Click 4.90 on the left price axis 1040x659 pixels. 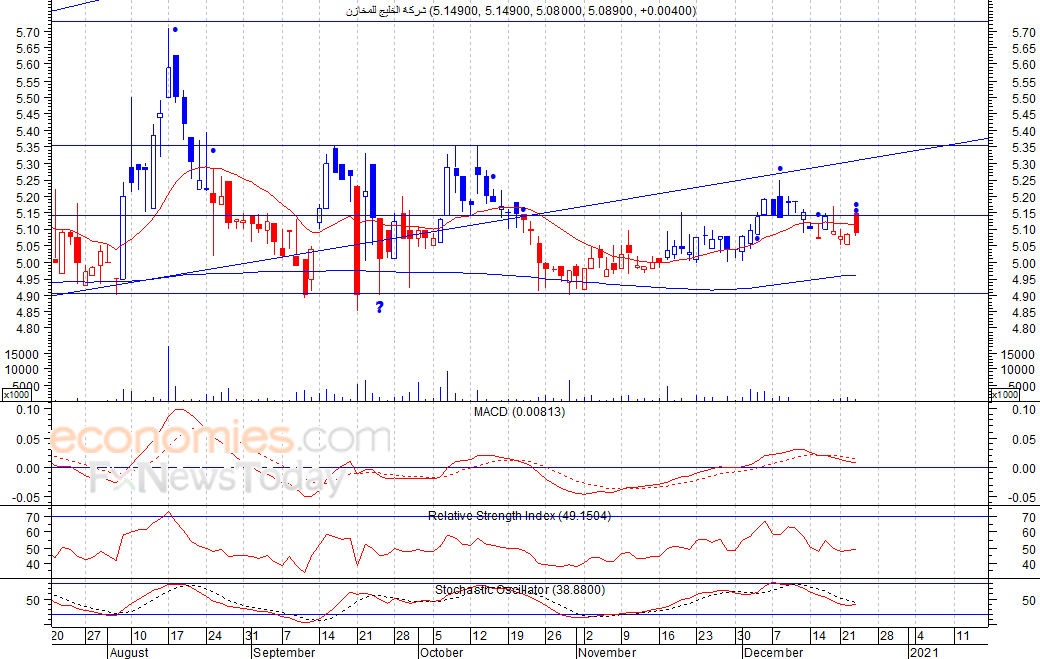point(29,296)
